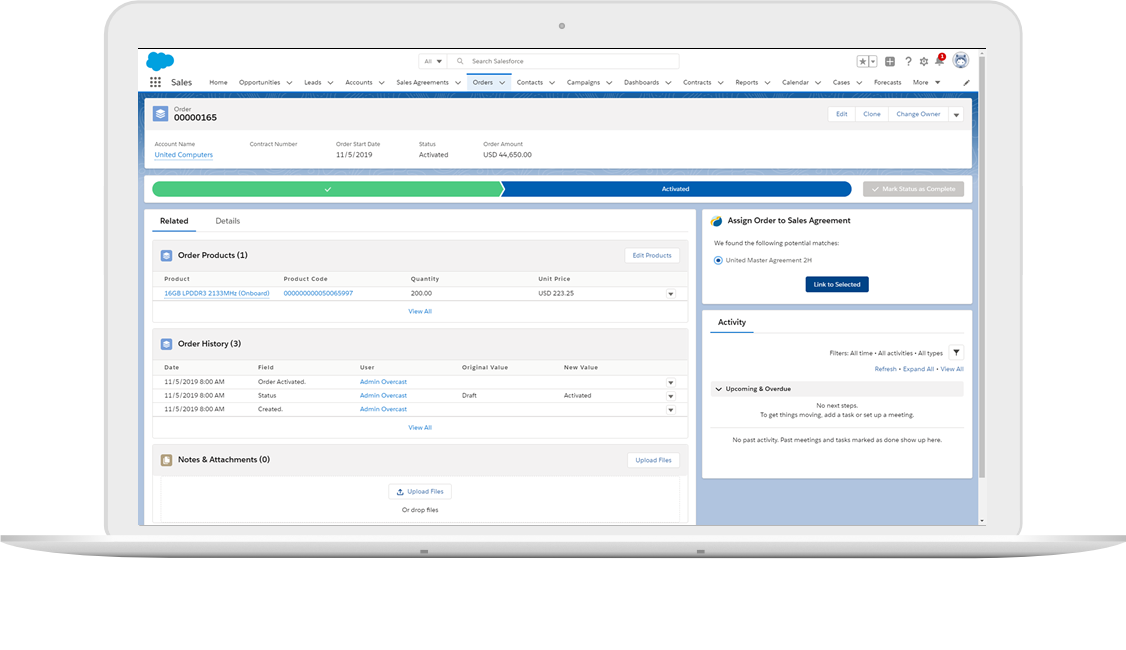Click the global actions plus icon
This screenshot has height=650, width=1126.
pos(890,61)
